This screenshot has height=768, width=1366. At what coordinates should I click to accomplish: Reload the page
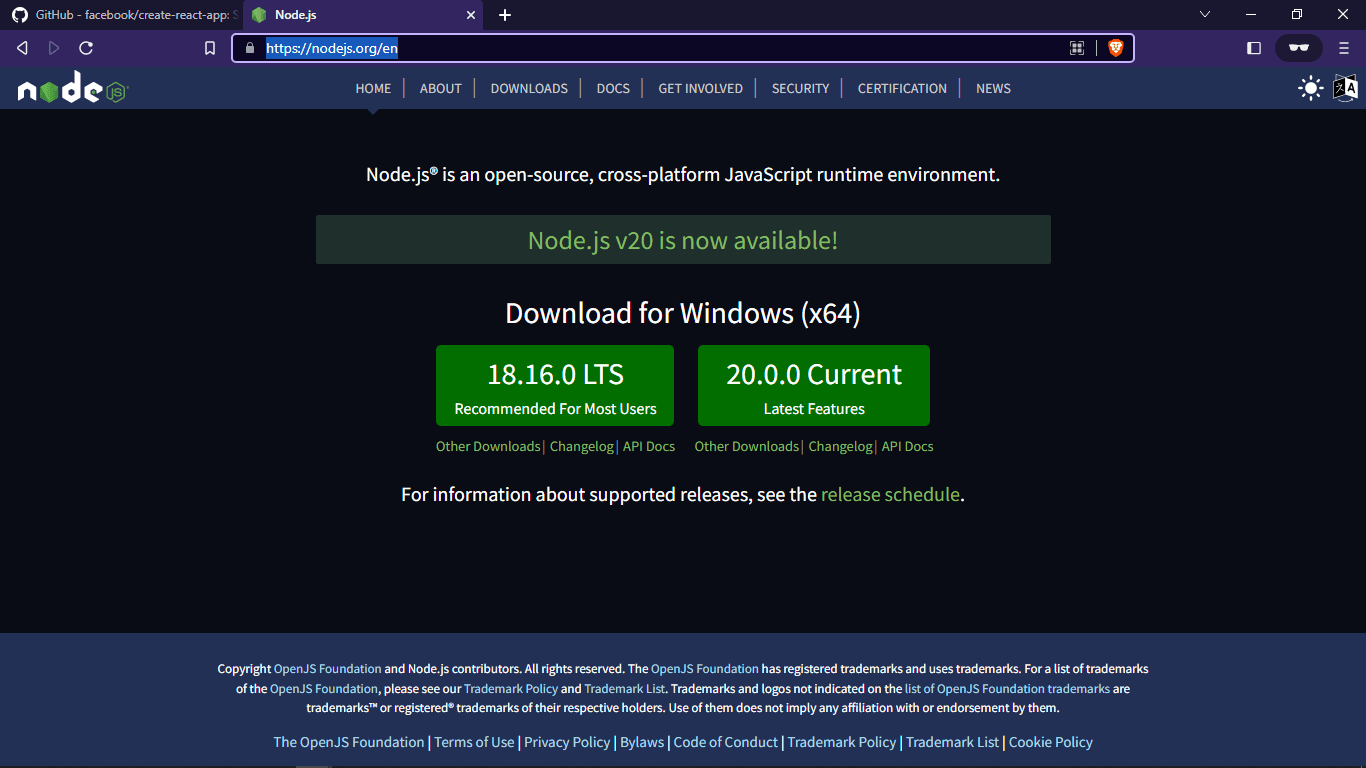pyautogui.click(x=86, y=48)
